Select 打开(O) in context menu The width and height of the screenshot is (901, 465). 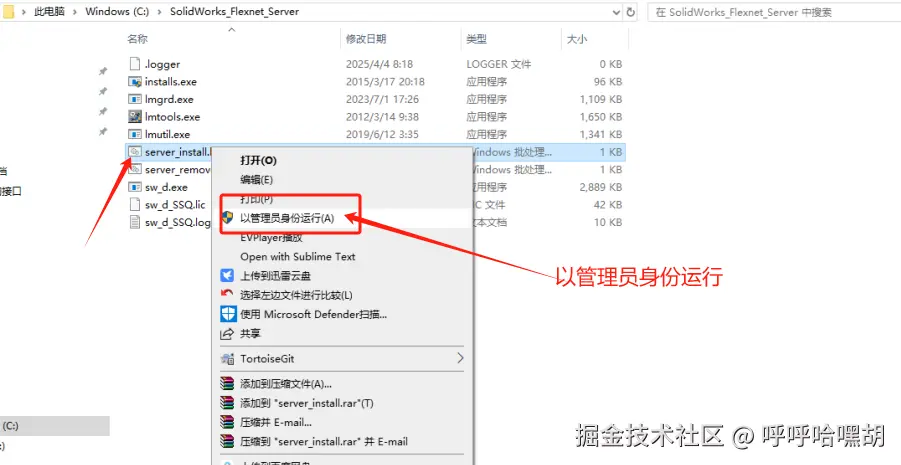(259, 160)
